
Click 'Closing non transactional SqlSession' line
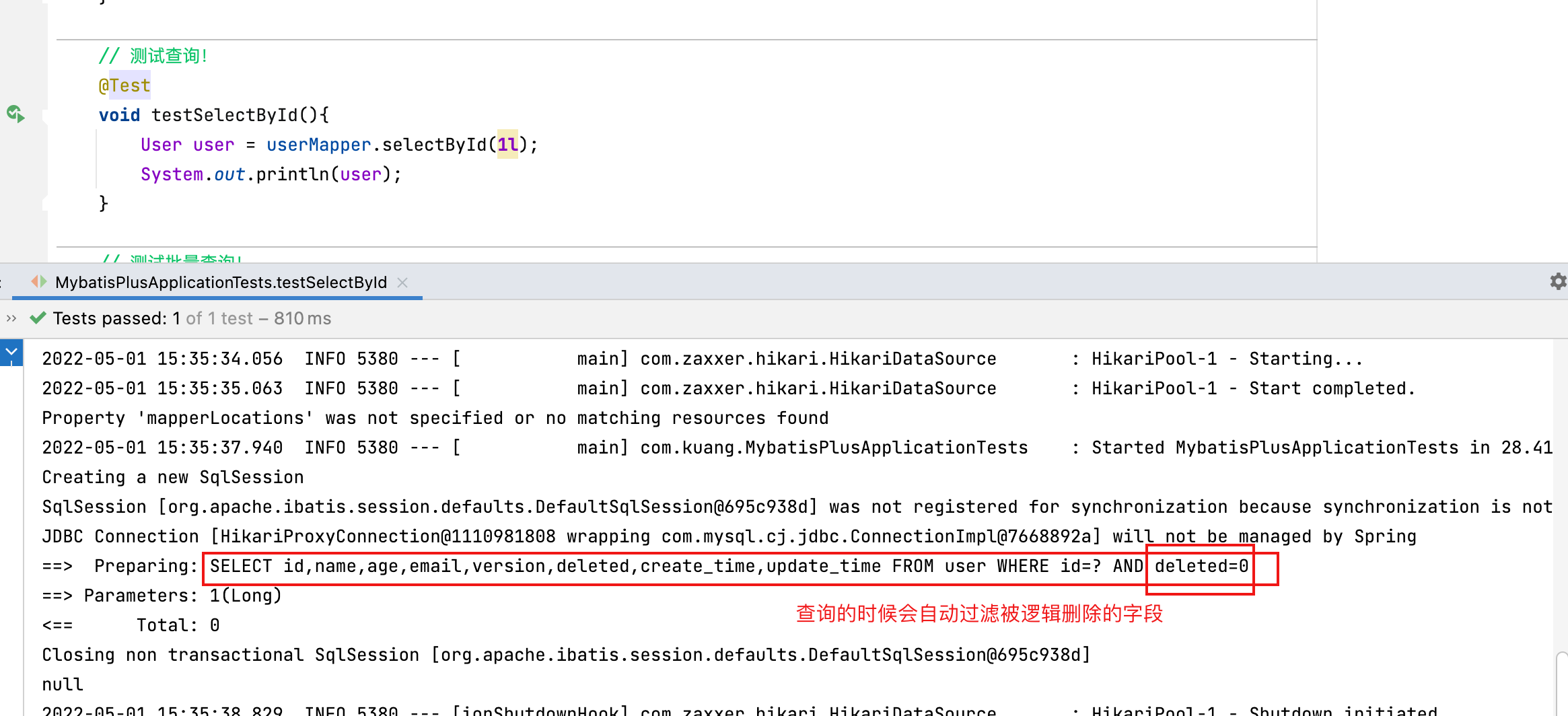566,655
